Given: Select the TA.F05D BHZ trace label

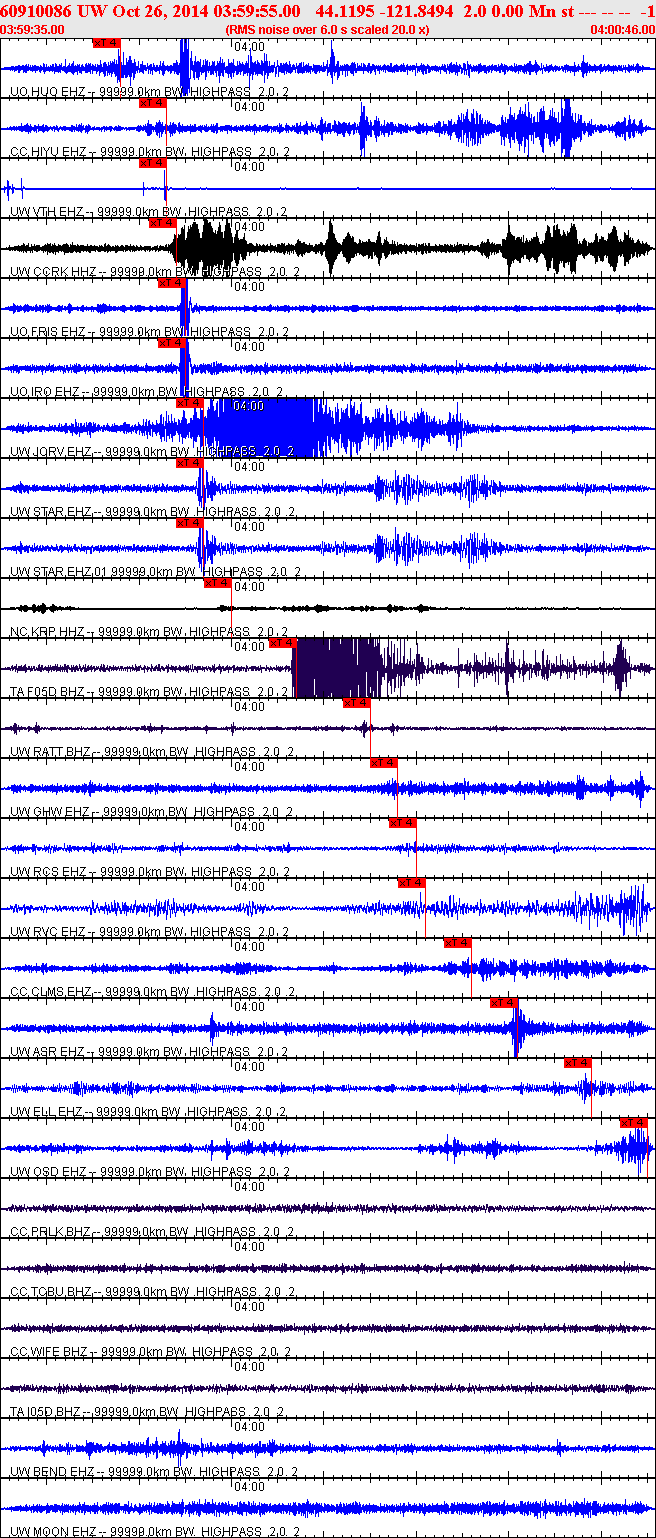Looking at the screenshot, I should click(x=149, y=692).
